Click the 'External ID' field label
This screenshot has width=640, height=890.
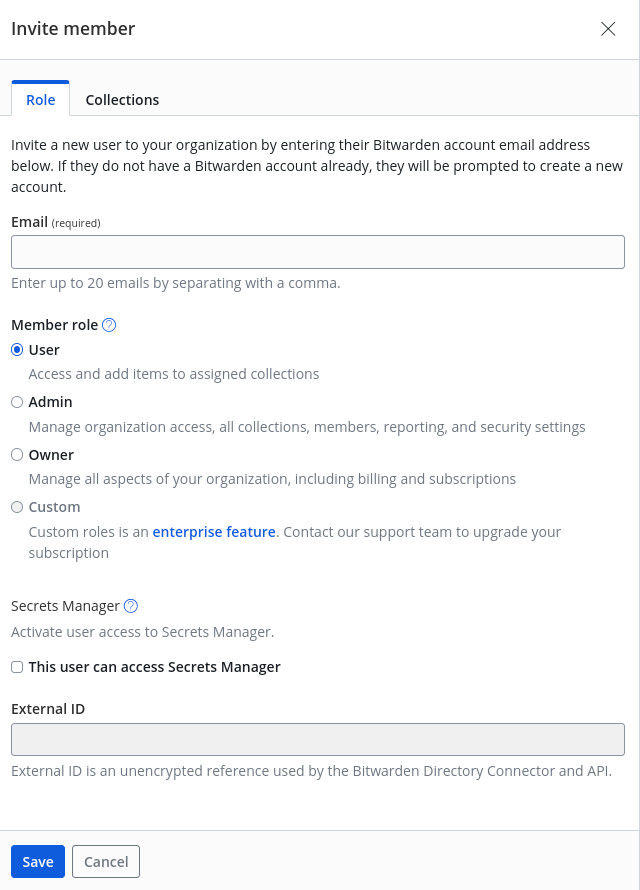(x=48, y=709)
